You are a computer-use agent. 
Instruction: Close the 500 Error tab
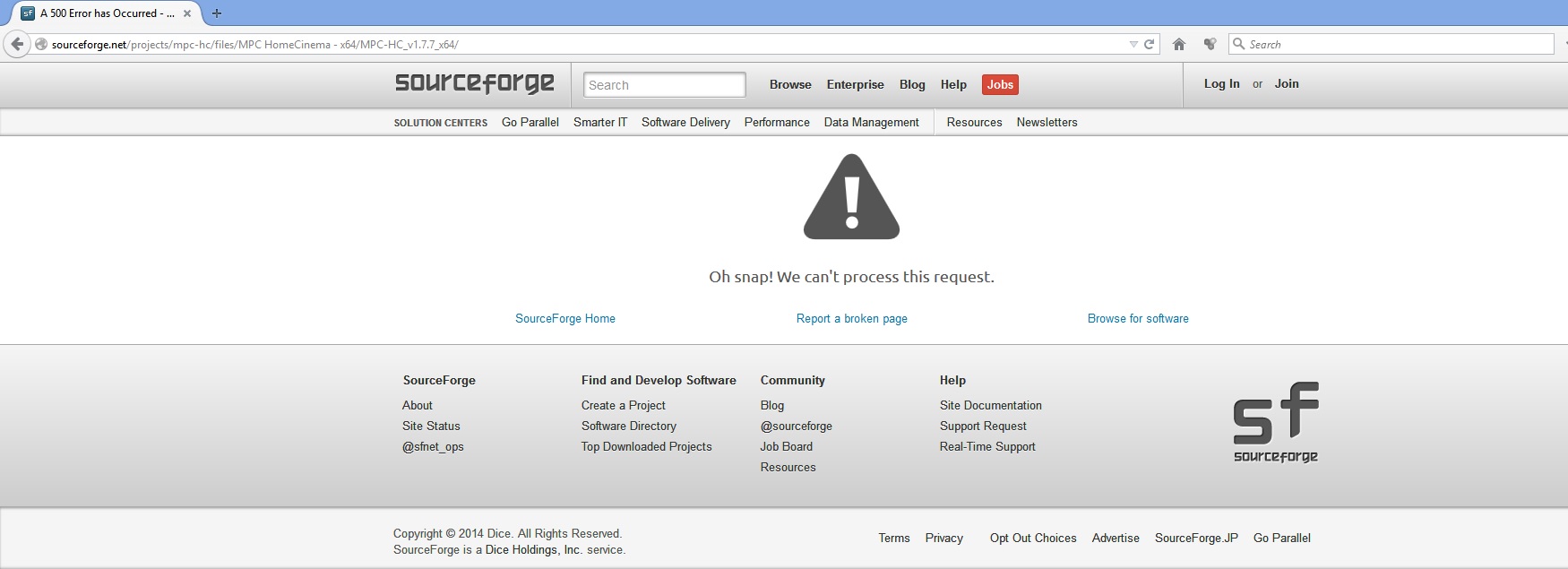tap(187, 13)
